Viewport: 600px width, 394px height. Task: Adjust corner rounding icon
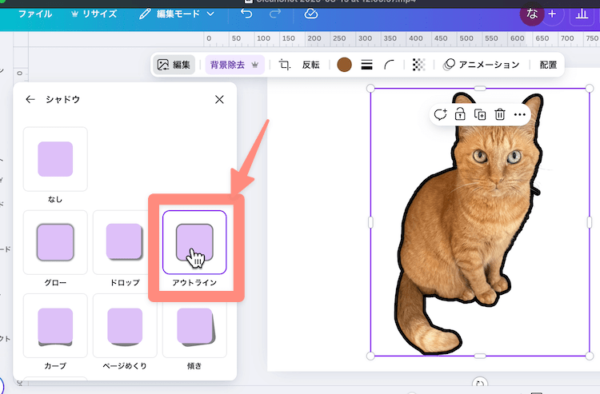point(389,65)
